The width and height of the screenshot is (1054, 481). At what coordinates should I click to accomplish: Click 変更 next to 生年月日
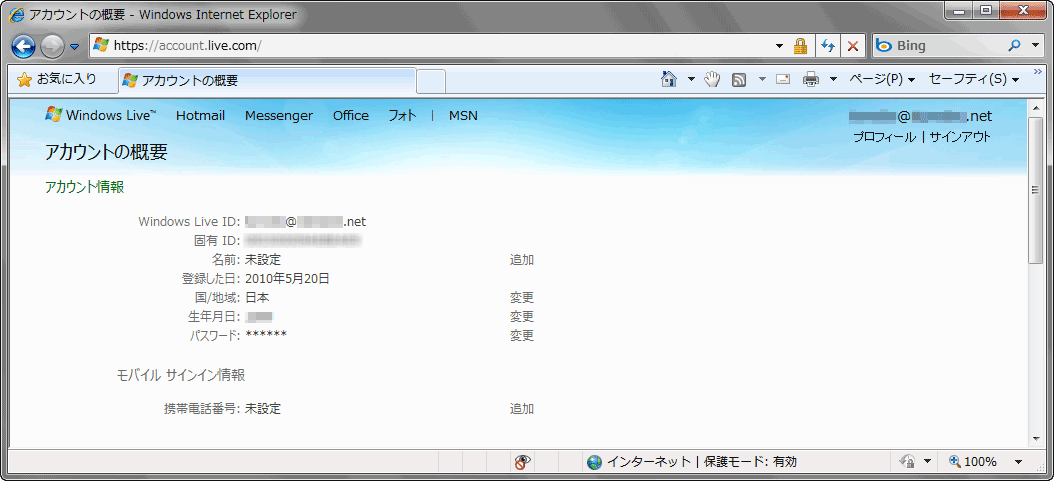522,316
